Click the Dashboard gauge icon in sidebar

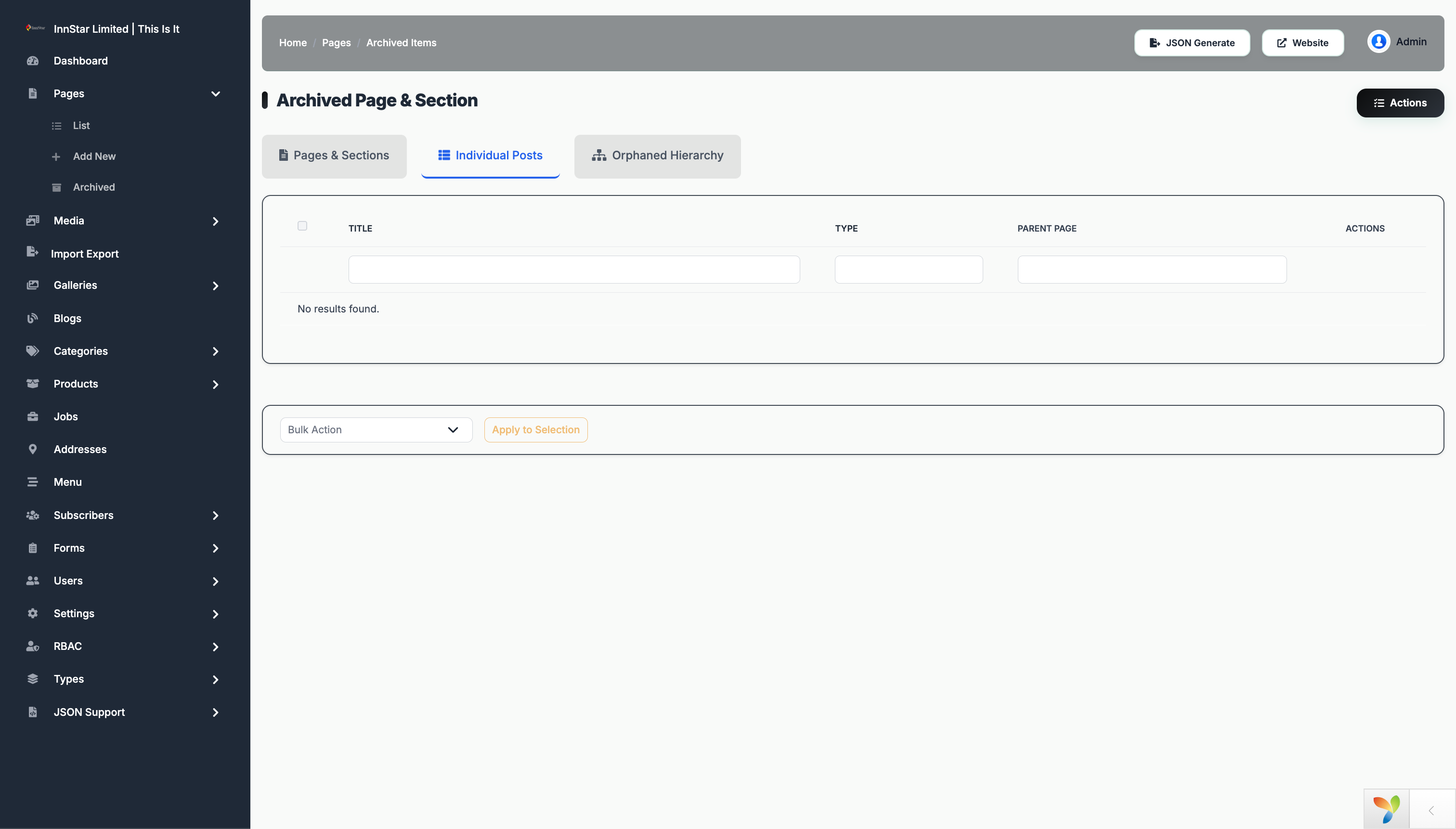pos(32,60)
